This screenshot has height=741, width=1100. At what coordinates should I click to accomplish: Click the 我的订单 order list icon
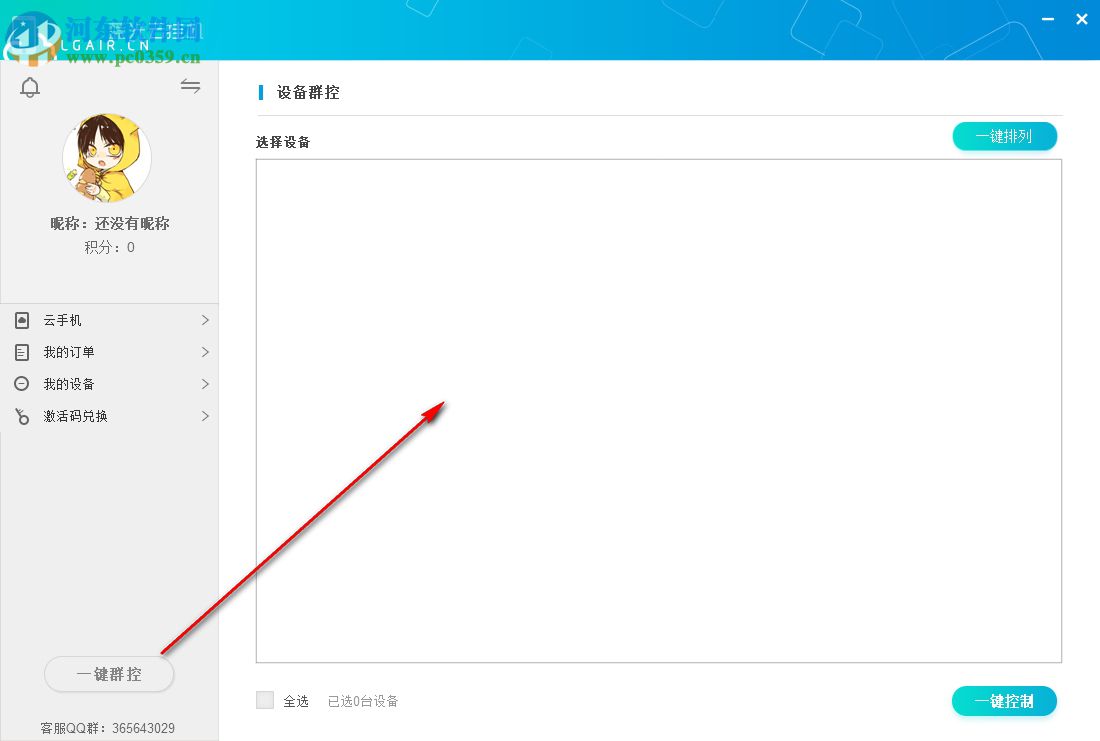22,352
